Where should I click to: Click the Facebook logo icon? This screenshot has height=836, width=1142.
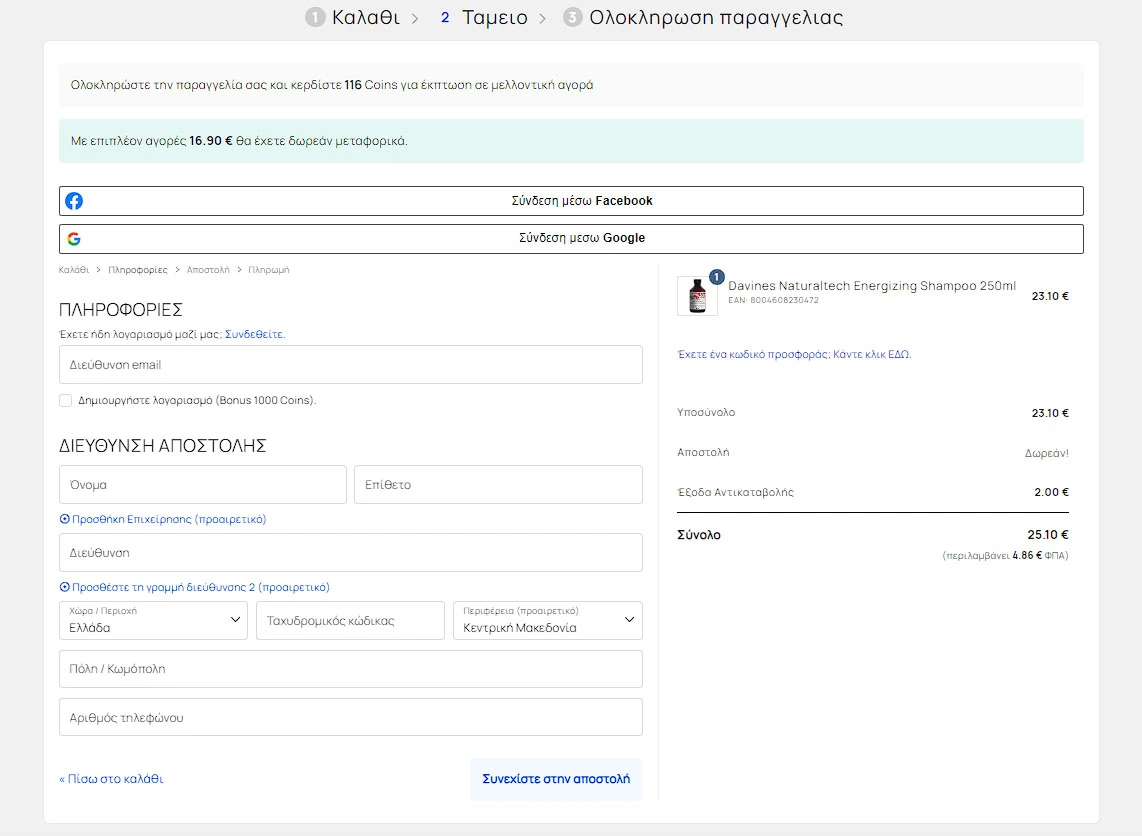click(74, 201)
